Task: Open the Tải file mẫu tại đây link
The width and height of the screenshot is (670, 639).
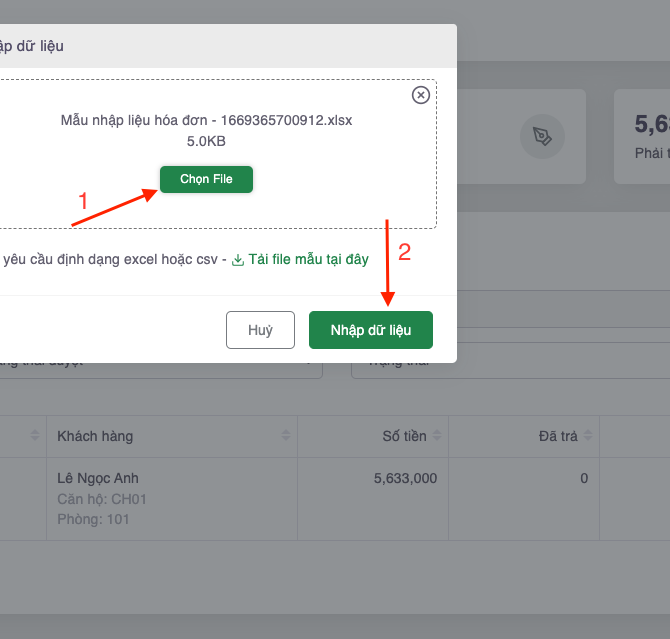Action: (x=308, y=260)
